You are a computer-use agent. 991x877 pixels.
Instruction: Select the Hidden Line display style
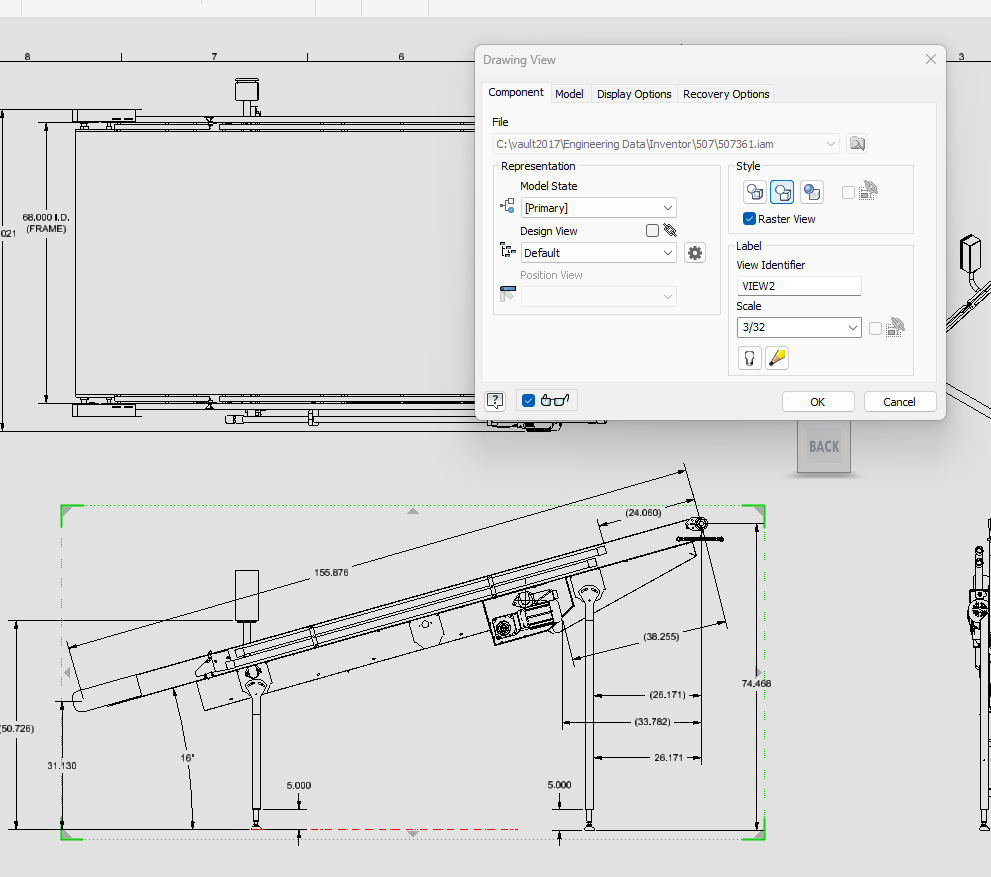(755, 192)
